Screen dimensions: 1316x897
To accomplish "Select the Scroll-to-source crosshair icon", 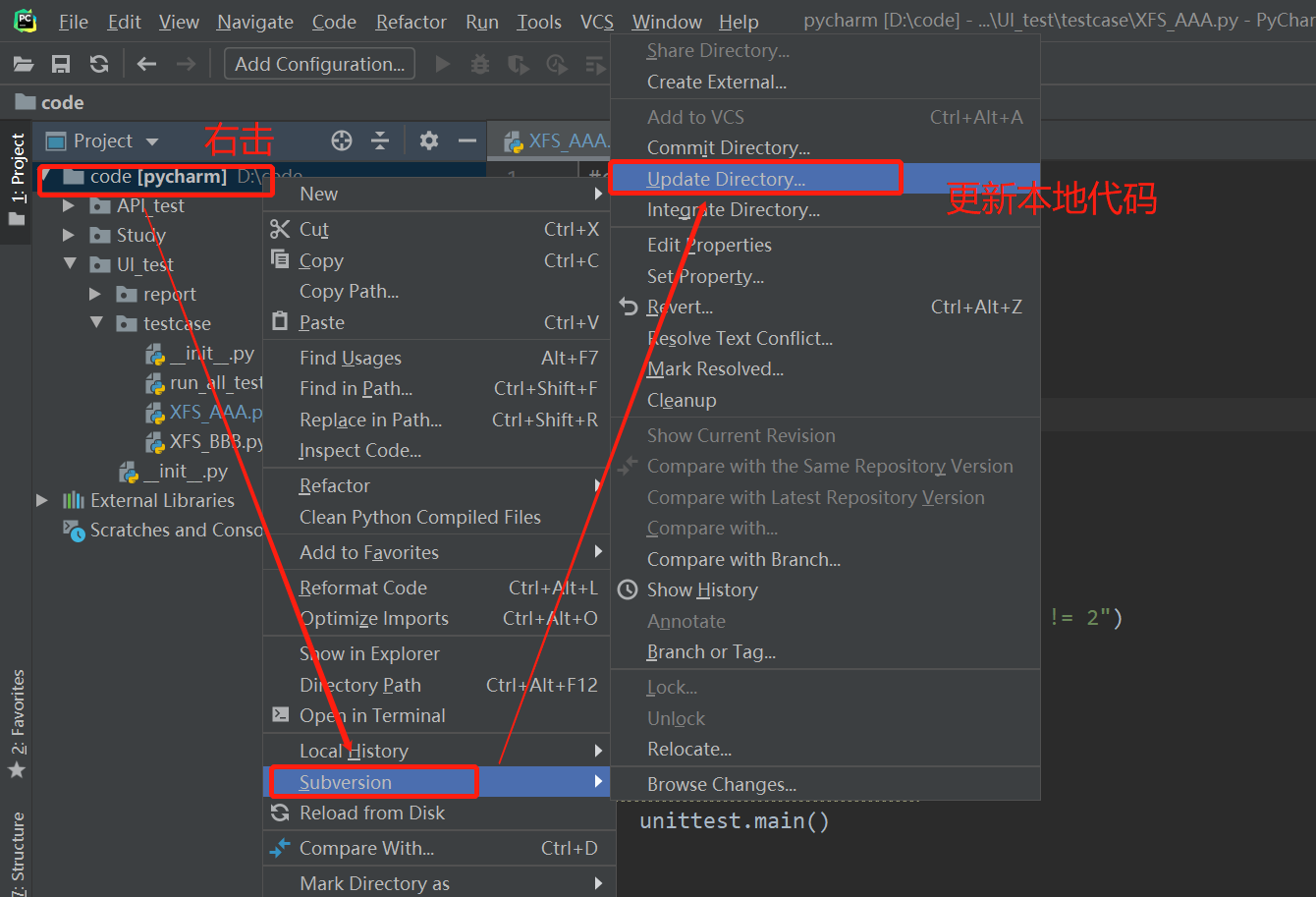I will [341, 140].
